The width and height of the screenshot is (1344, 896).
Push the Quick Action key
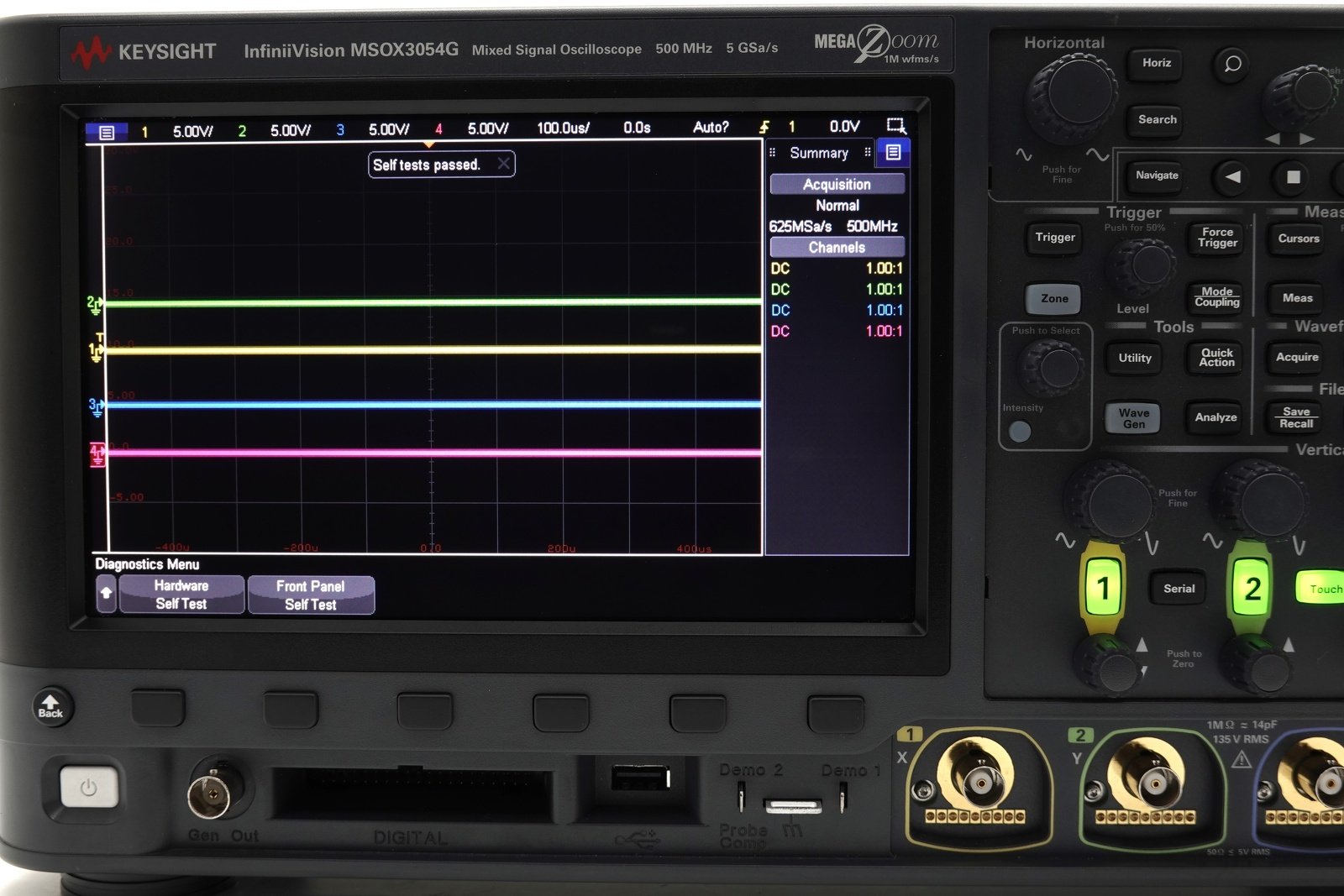coord(1216,358)
